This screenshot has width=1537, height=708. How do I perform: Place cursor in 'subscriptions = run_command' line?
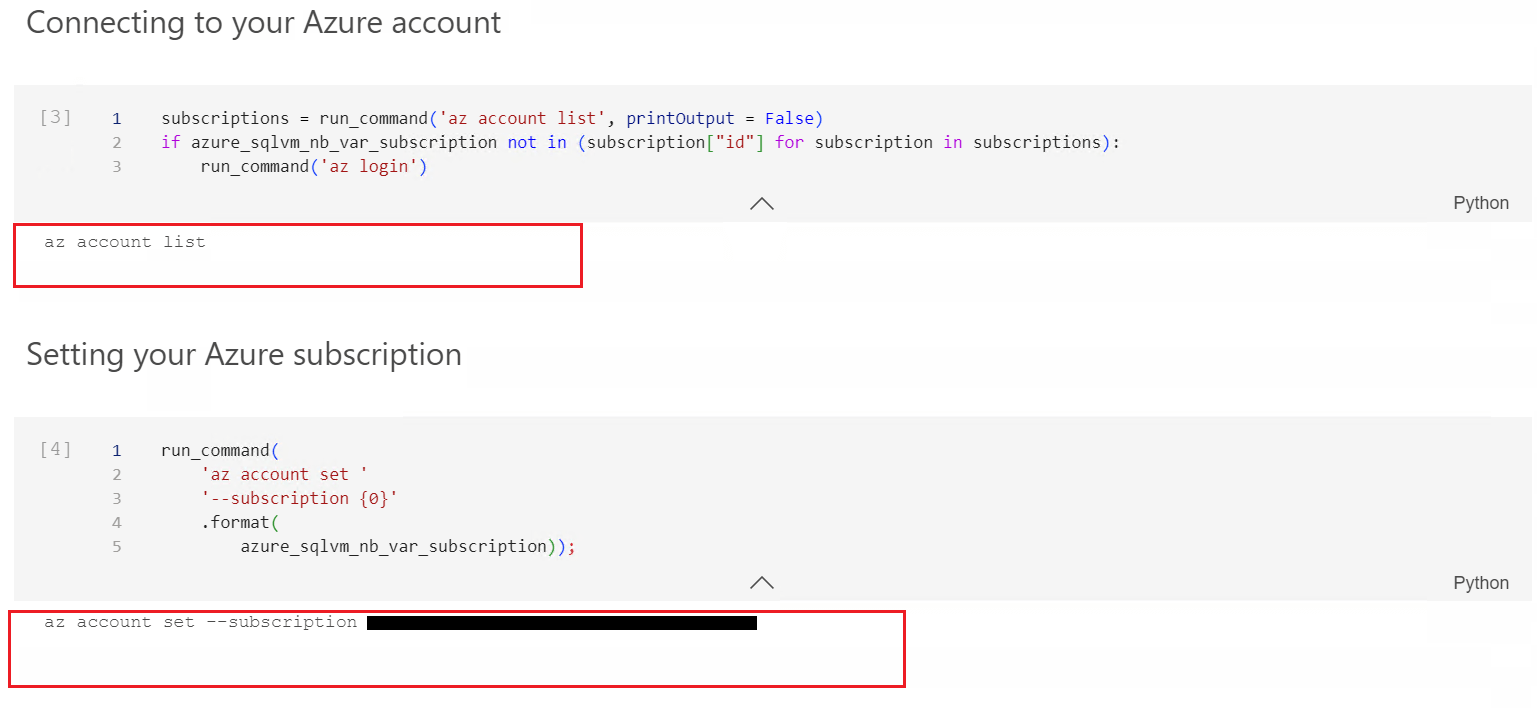pyautogui.click(x=491, y=118)
